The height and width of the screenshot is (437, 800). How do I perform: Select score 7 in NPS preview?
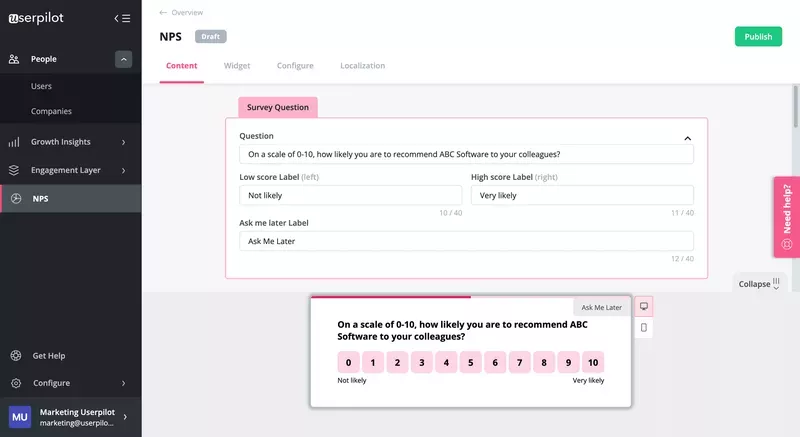(x=519, y=363)
